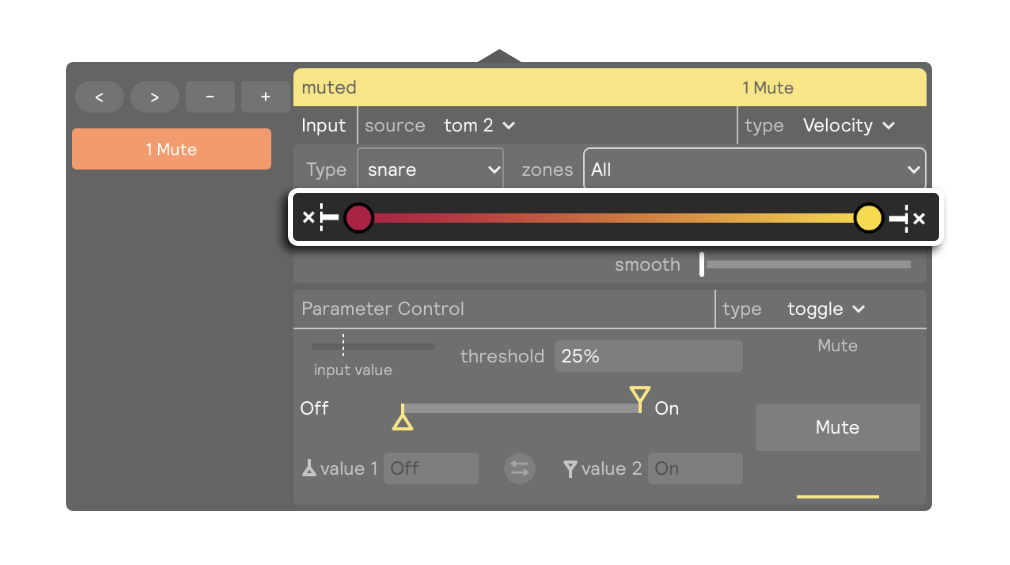Image resolution: width=1010 pixels, height=565 pixels.
Task: Select the 1 Mute list item
Action: [x=171, y=149]
